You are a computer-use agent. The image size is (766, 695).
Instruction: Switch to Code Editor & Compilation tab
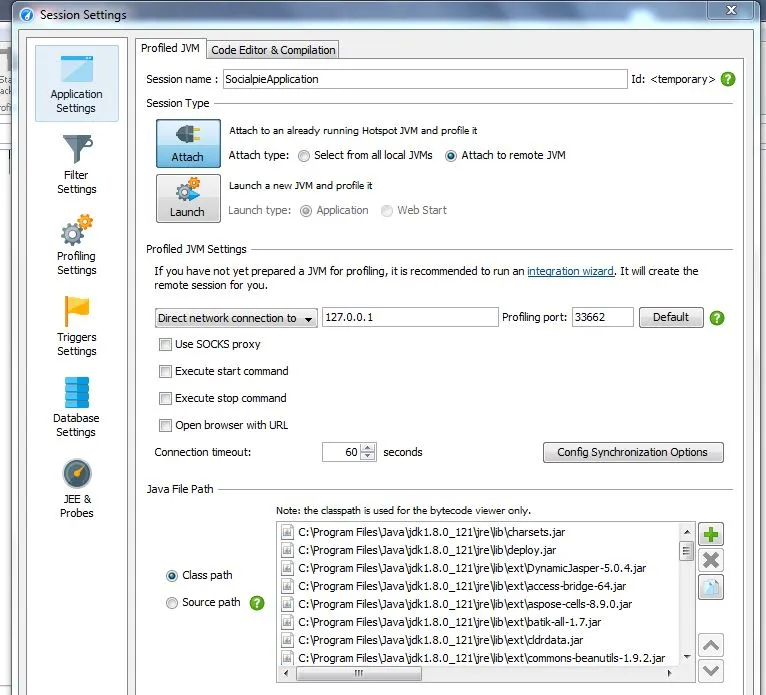[273, 50]
